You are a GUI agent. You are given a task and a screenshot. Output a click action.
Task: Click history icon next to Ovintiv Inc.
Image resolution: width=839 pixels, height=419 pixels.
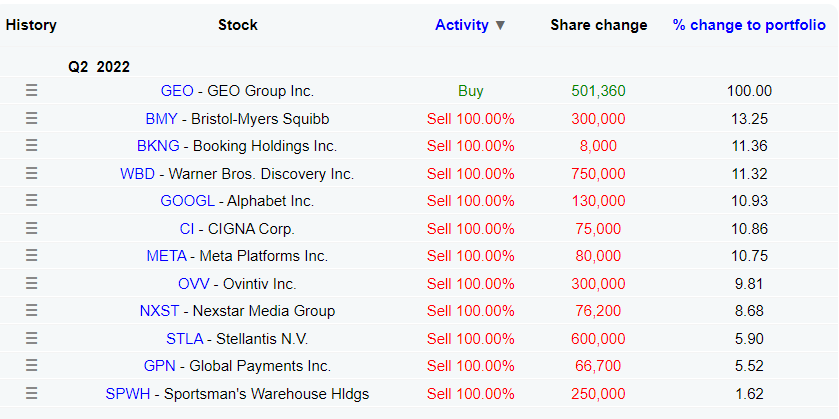[31, 284]
